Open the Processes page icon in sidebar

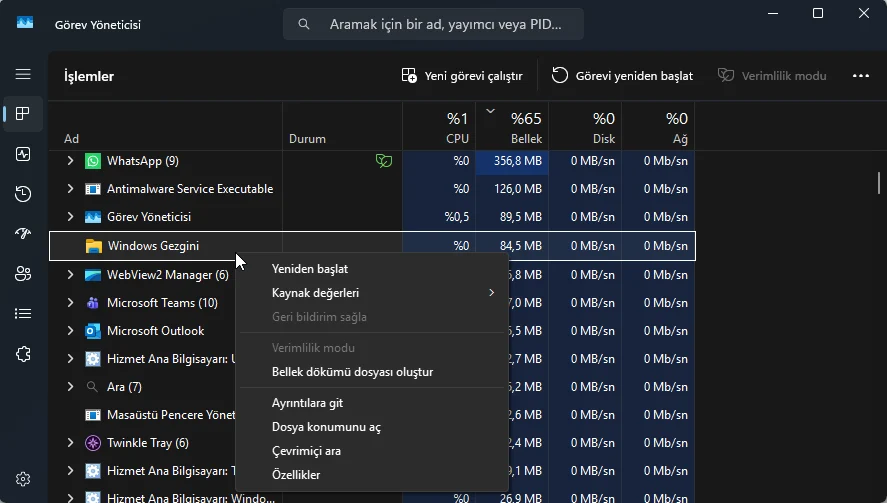(23, 114)
